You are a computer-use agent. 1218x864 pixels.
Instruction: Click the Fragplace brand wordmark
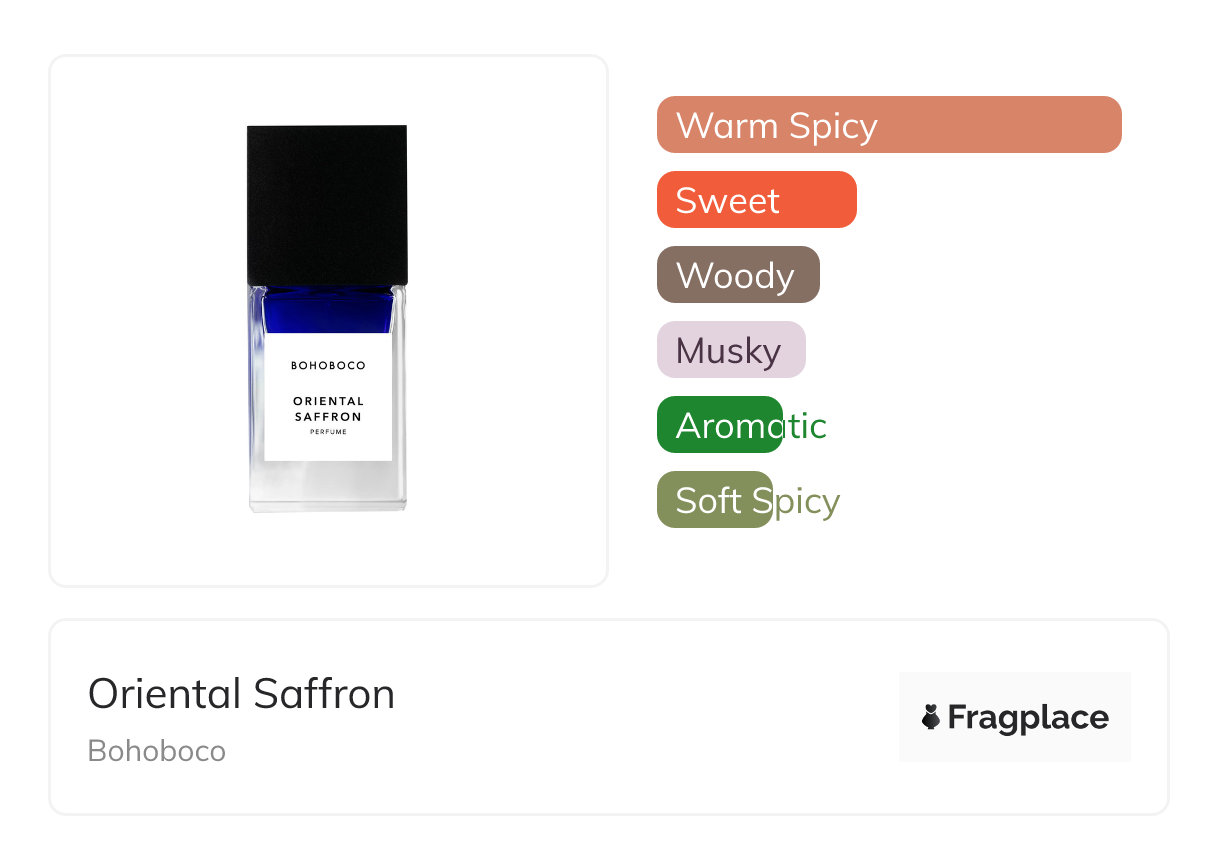point(1028,717)
